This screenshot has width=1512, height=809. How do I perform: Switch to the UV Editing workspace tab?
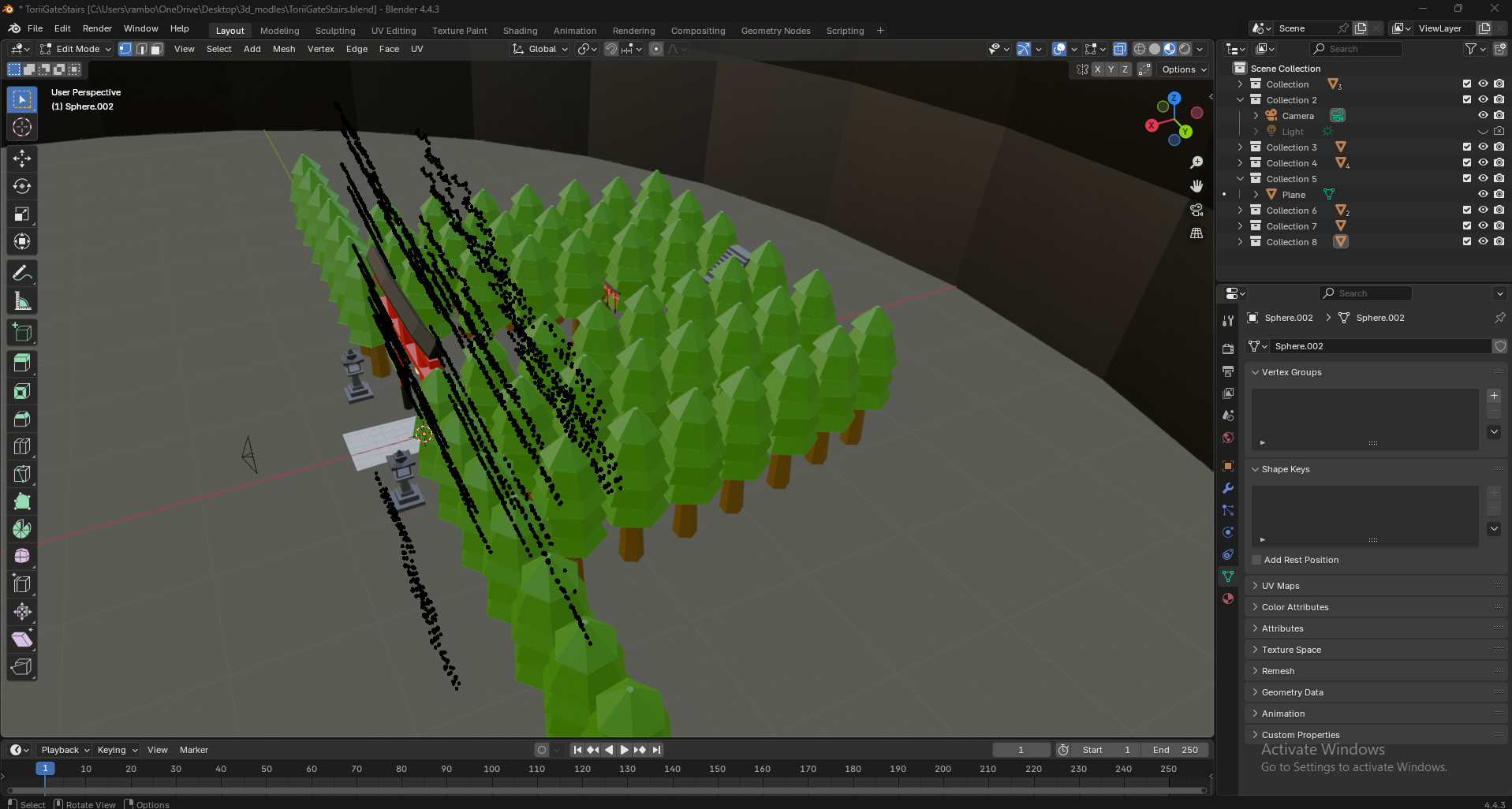394,31
